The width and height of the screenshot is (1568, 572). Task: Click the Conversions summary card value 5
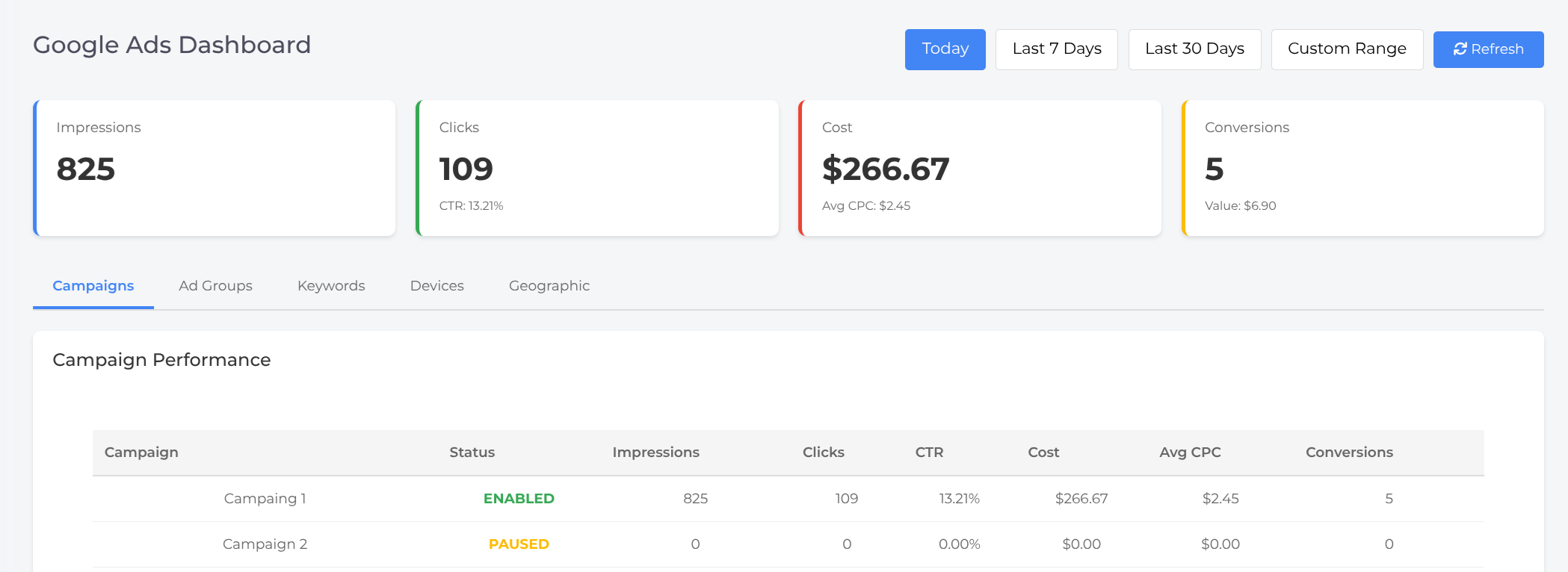(1214, 170)
